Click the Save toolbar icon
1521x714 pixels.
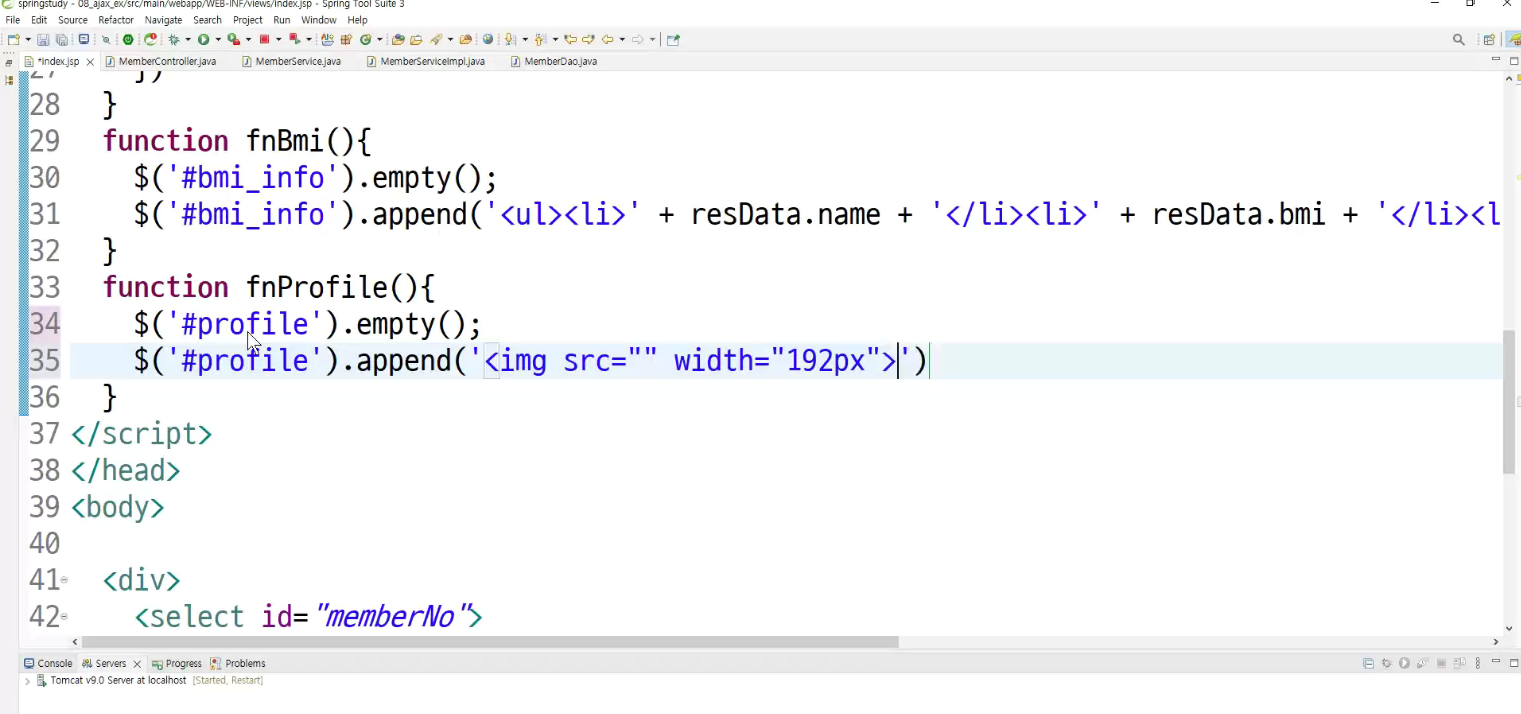[43, 40]
